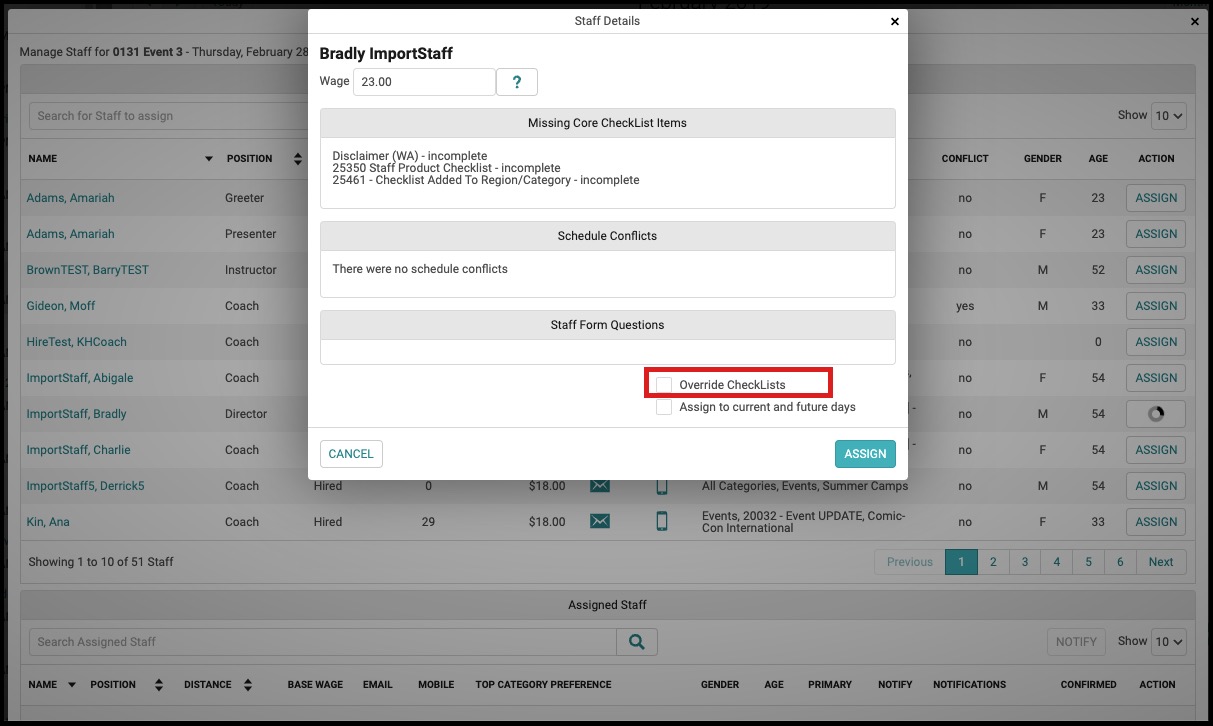The height and width of the screenshot is (726, 1213).
Task: Click Next in staff pagination
Action: 1161,562
